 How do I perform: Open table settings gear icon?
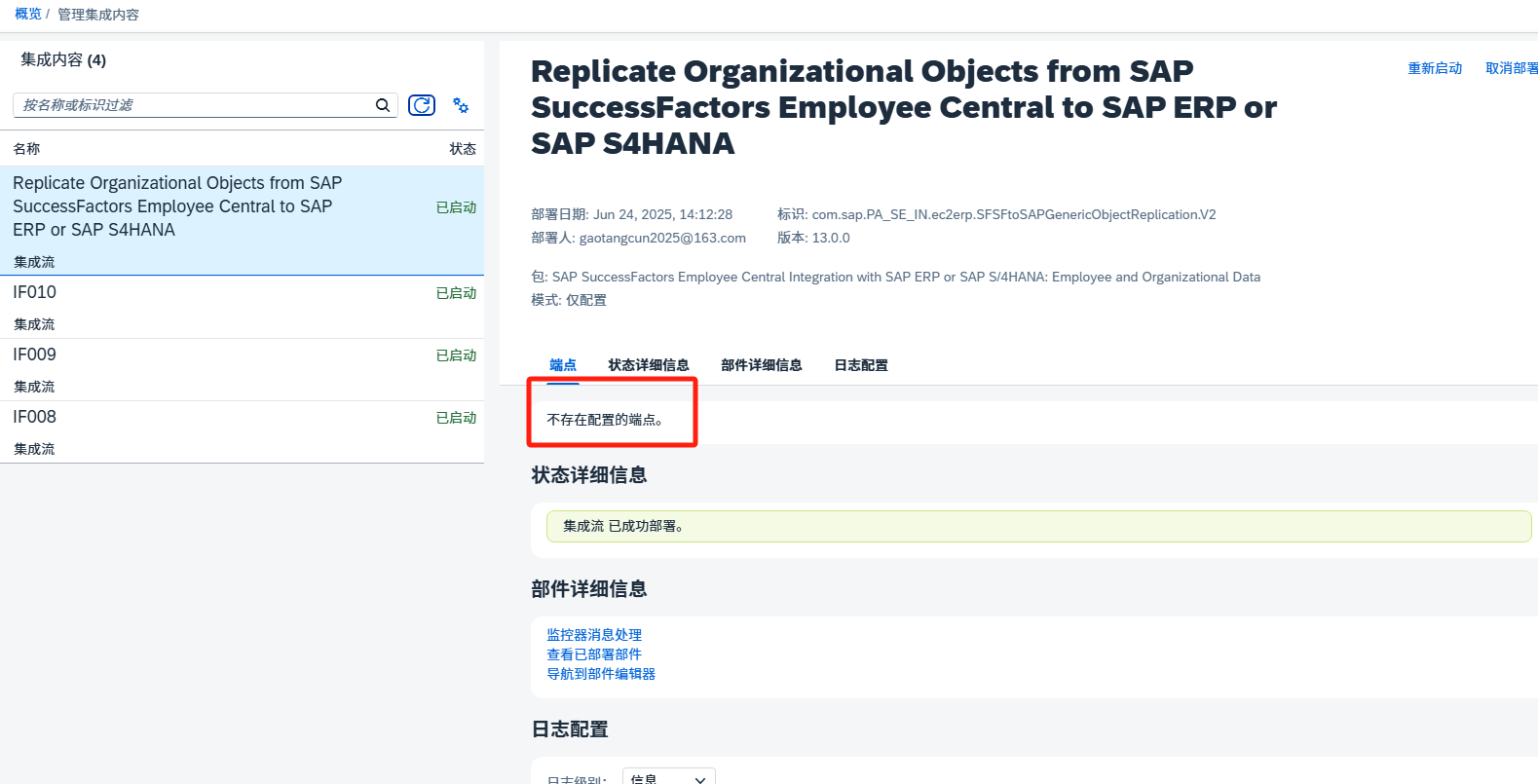(461, 105)
